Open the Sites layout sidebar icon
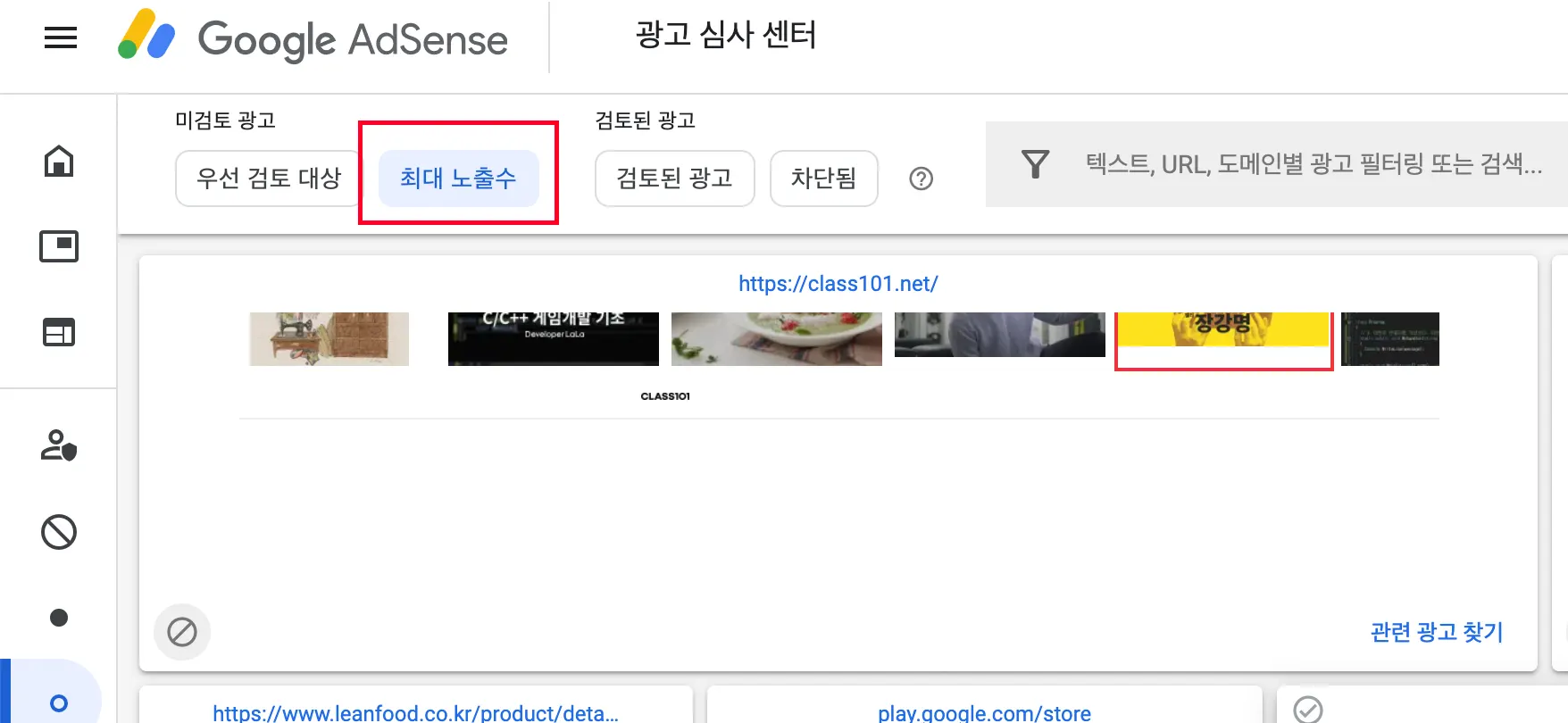 [x=59, y=332]
